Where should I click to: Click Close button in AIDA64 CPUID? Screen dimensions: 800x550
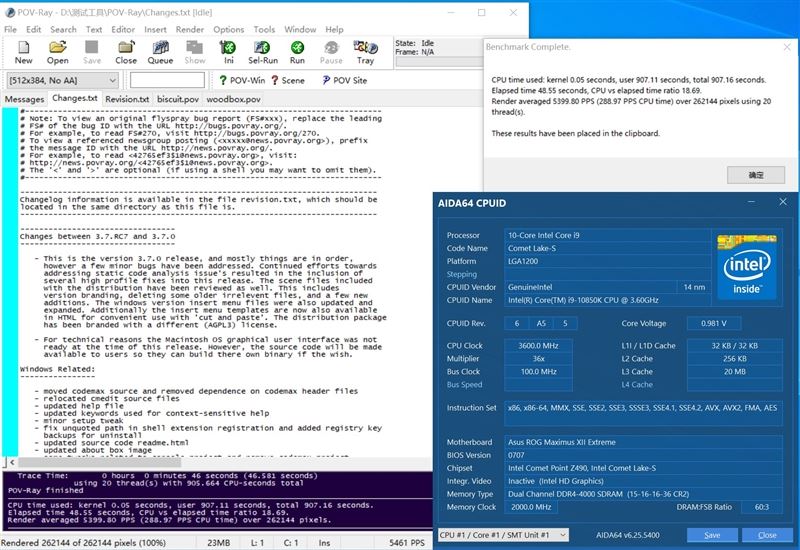pos(767,535)
